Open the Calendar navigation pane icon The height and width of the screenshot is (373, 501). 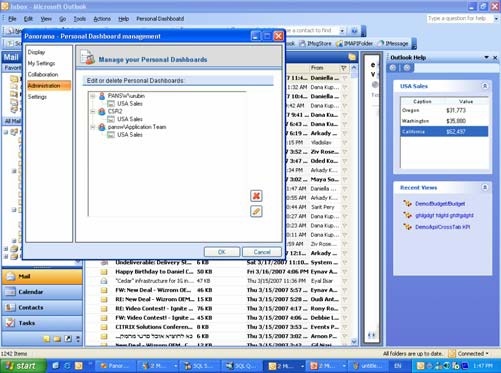[x=10, y=292]
